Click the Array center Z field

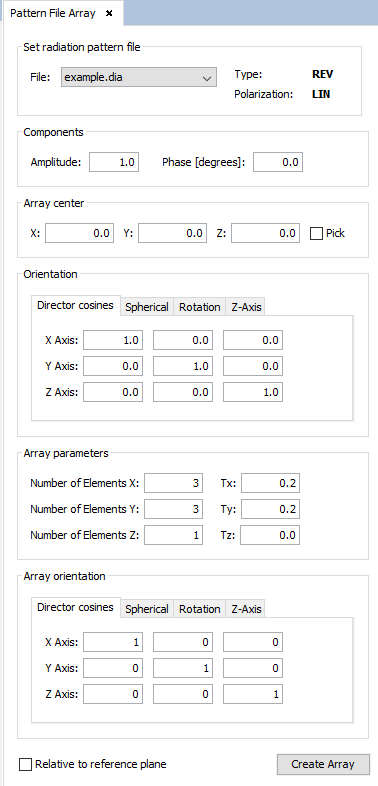pos(266,233)
